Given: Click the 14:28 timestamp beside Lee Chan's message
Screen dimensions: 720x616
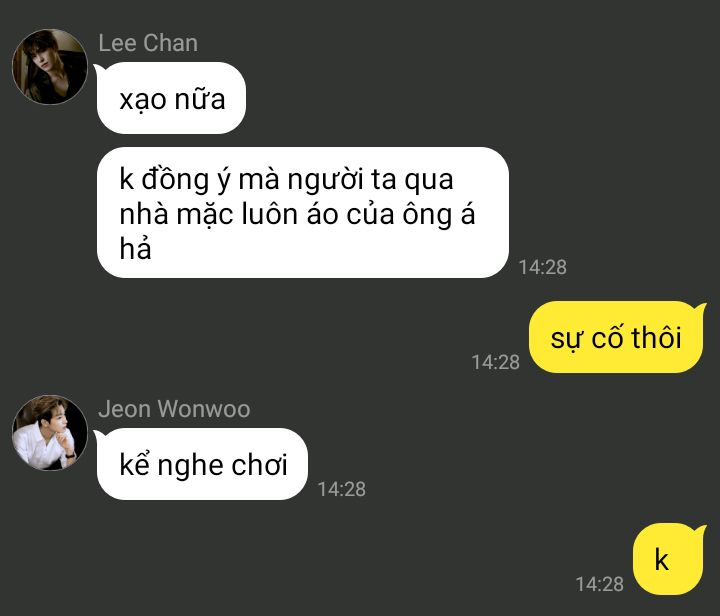Looking at the screenshot, I should (542, 267).
